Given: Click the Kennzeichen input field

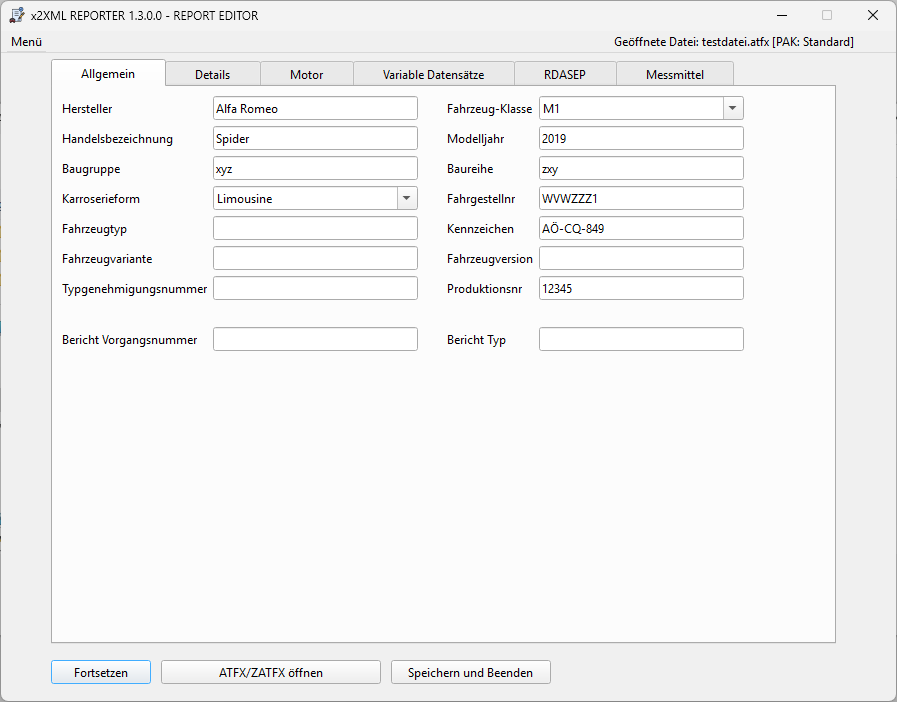Looking at the screenshot, I should tap(640, 228).
